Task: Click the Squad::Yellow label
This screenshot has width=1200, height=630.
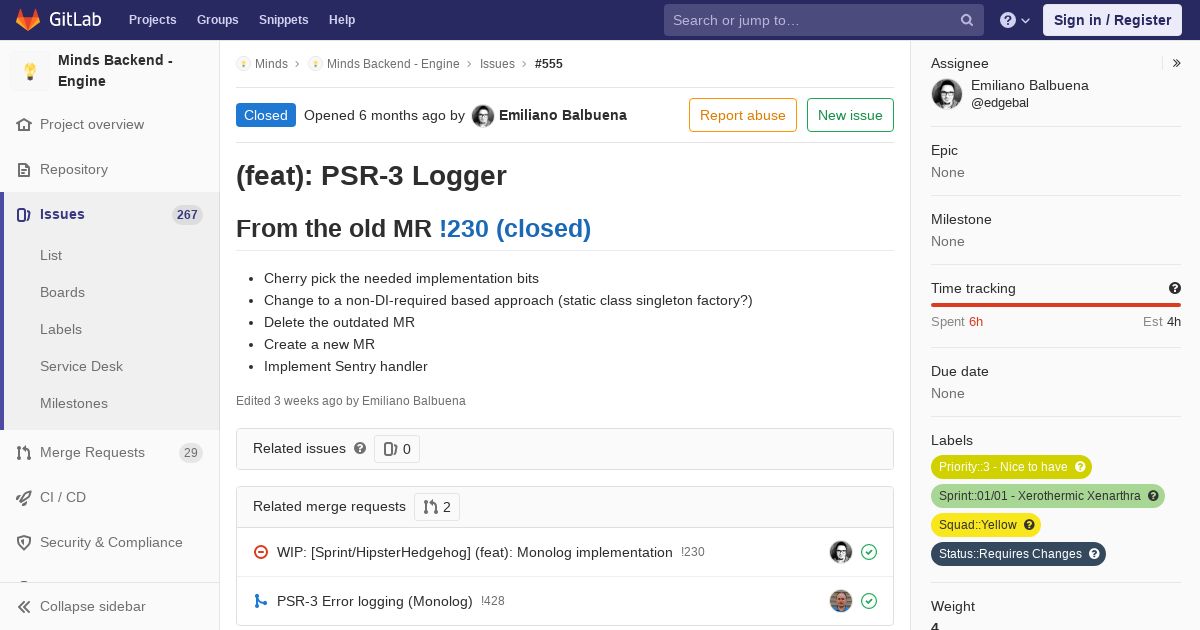Action: 986,525
